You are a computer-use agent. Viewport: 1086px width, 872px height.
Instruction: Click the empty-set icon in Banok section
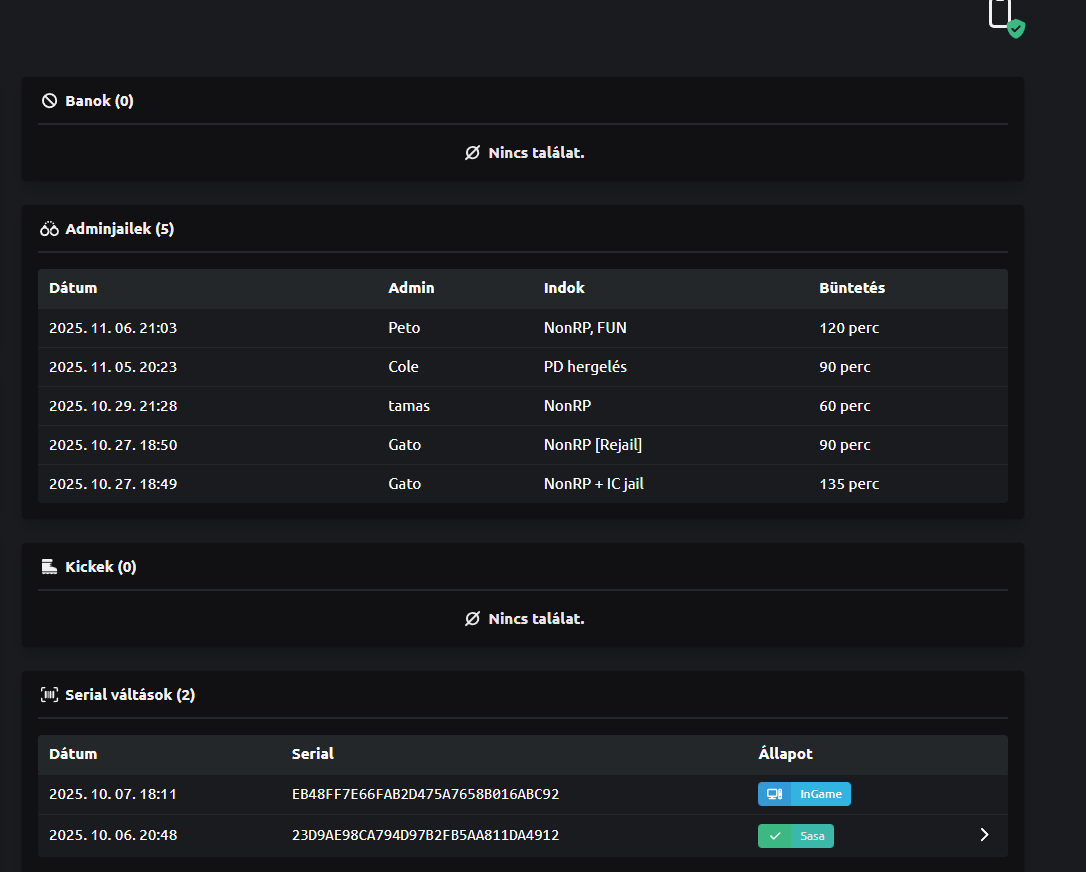[472, 153]
